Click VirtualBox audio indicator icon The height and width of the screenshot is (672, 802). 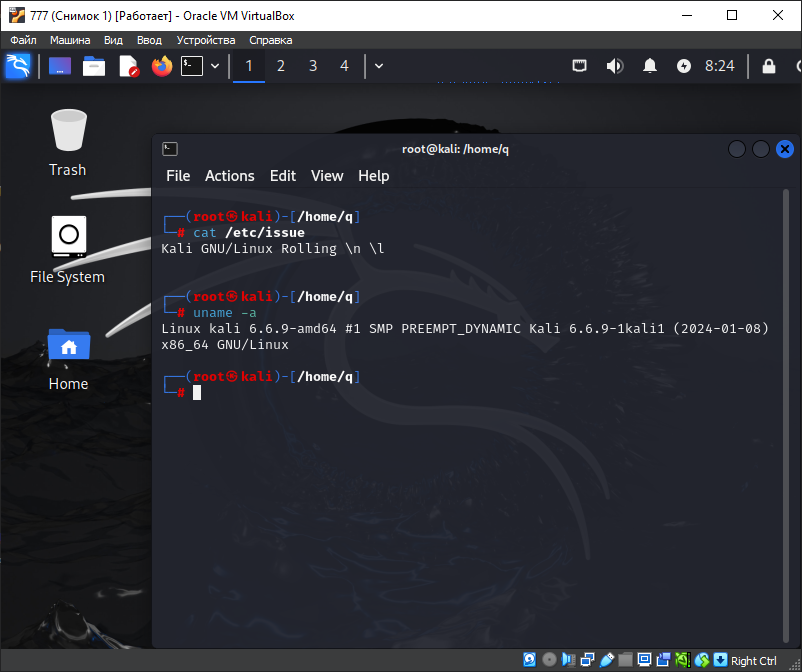568,660
